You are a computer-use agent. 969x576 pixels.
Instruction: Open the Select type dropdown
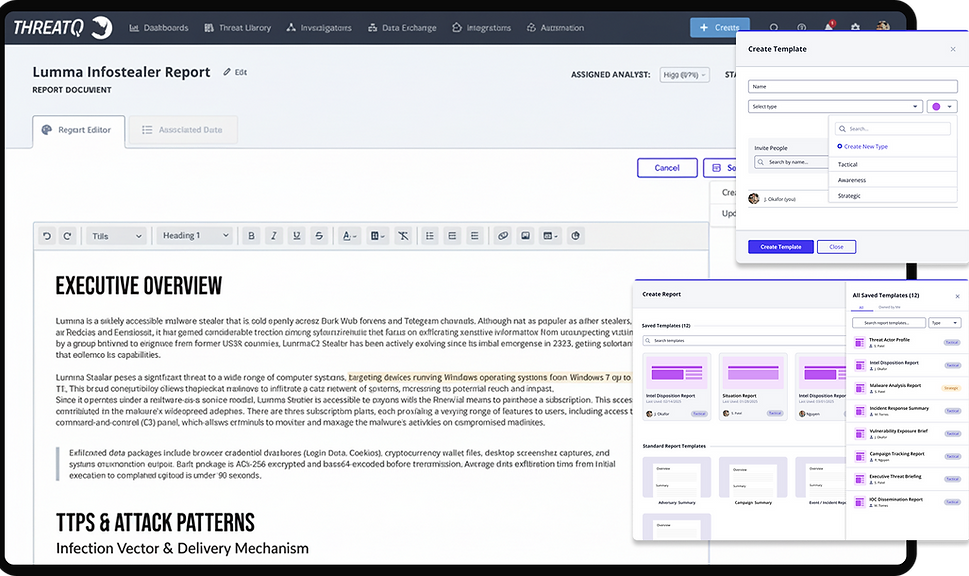pos(835,106)
